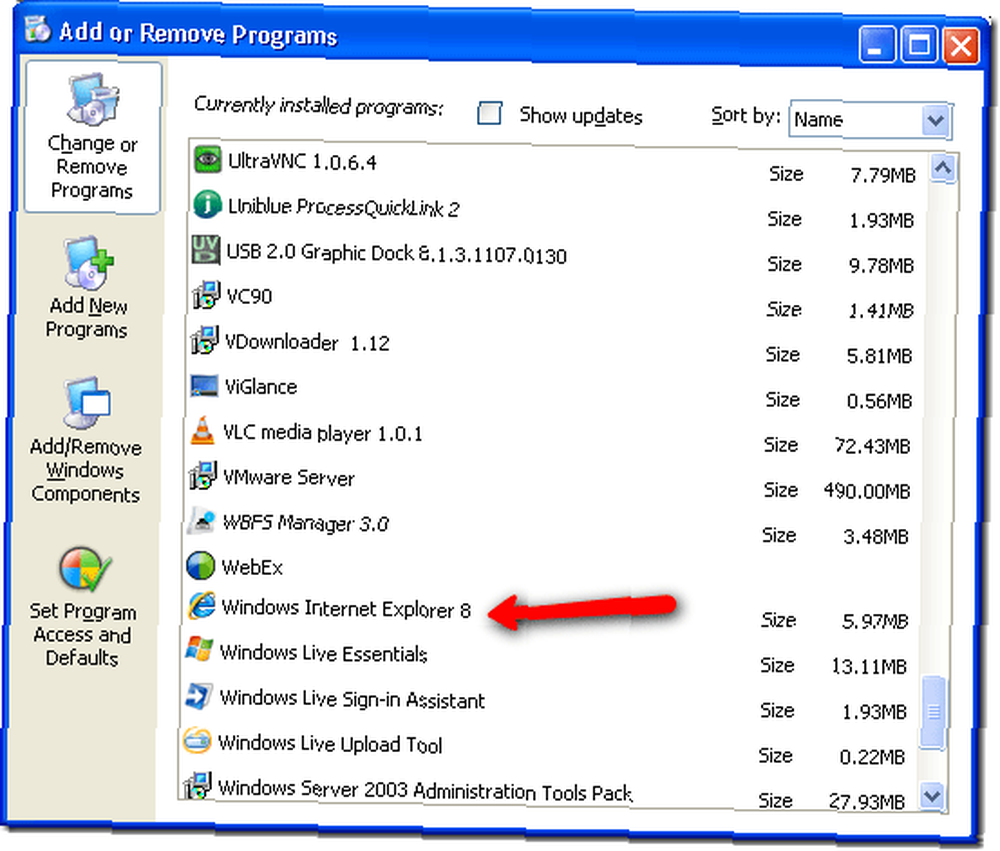Viewport: 1000px width, 851px height.
Task: Click the 72.43MB size value
Action: [872, 446]
